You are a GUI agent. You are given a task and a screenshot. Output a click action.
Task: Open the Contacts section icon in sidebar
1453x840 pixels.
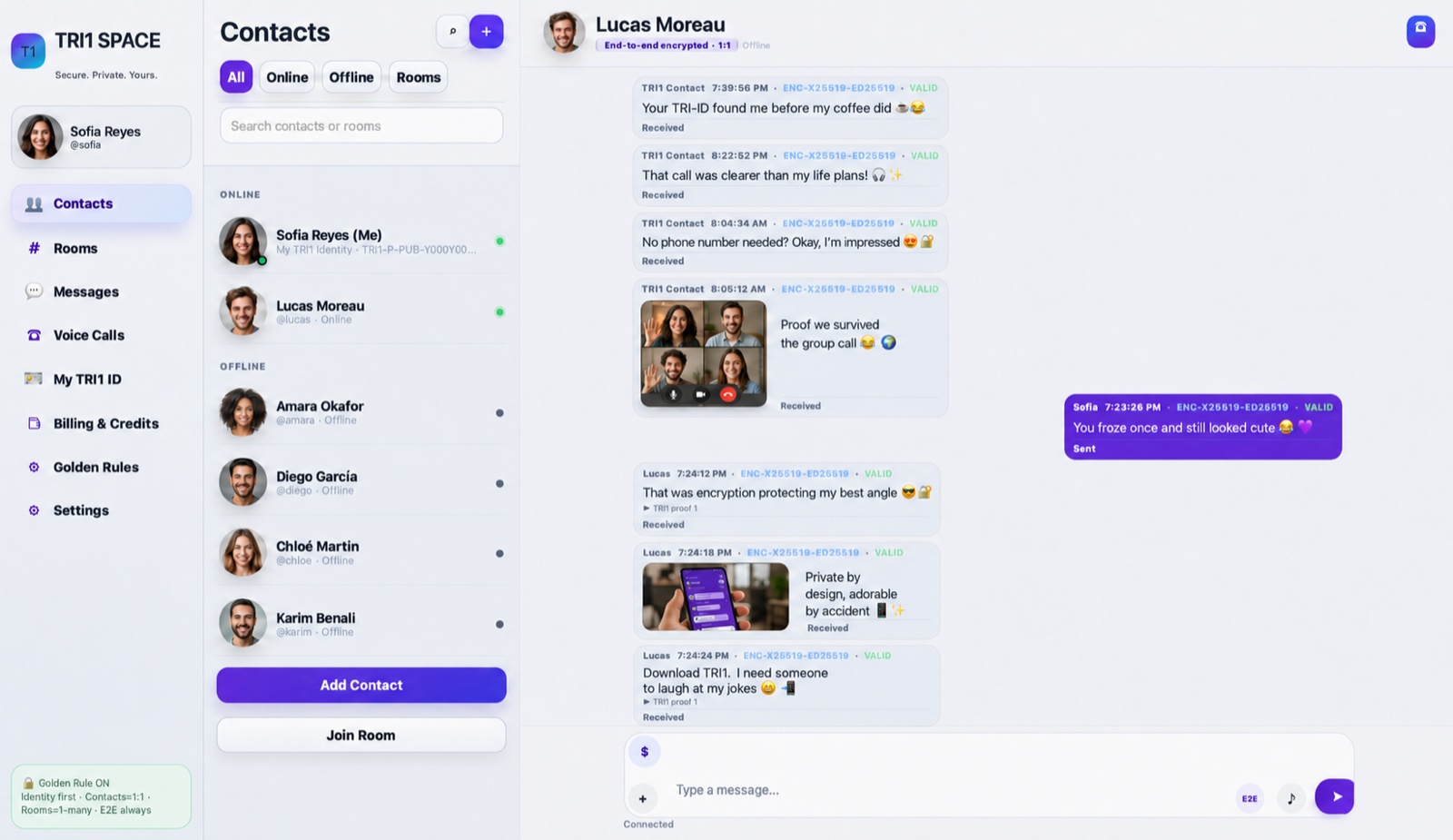[x=34, y=203]
